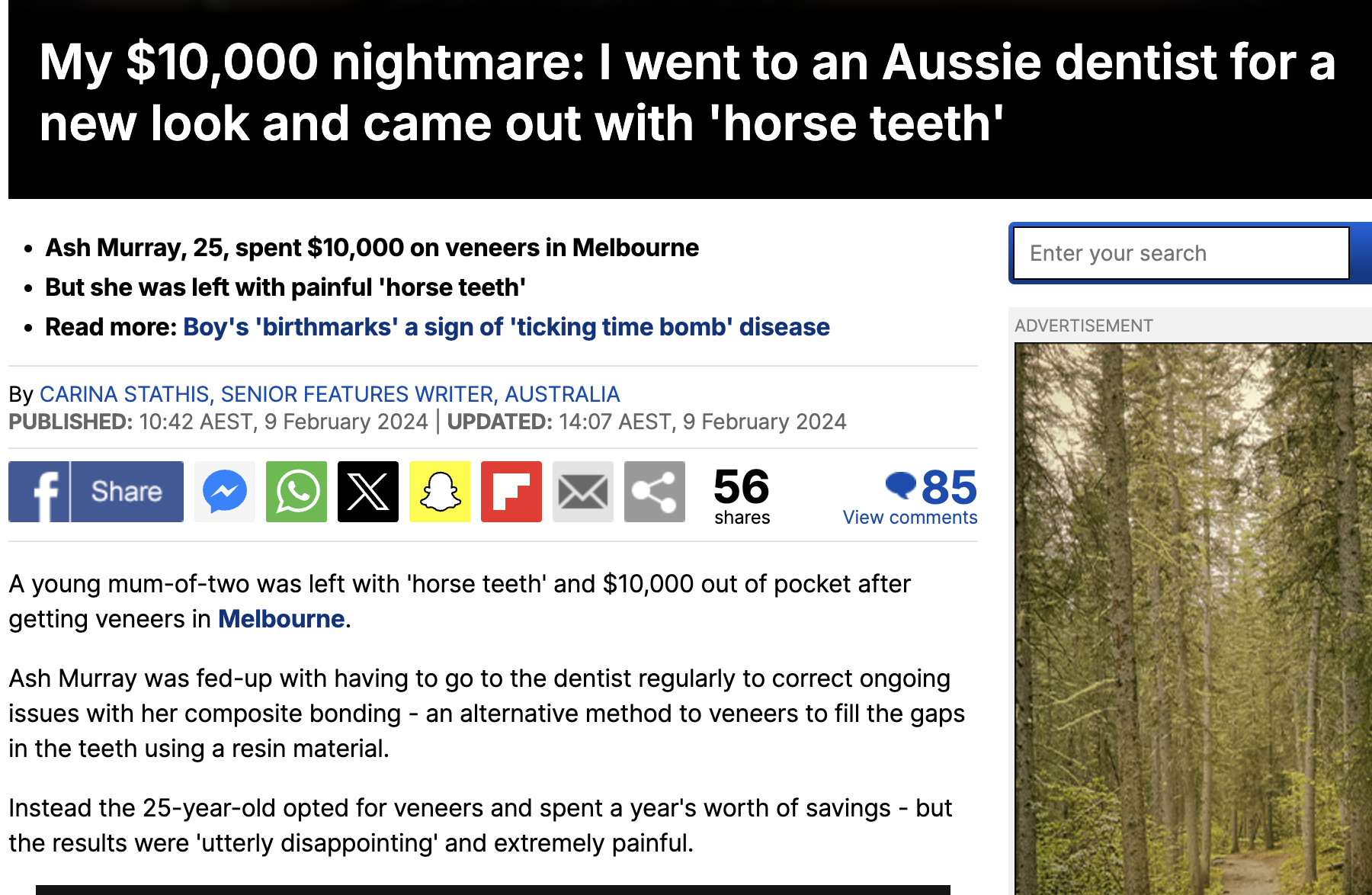Share via Messenger icon
Viewport: 1372px width, 895px height.
[x=225, y=492]
